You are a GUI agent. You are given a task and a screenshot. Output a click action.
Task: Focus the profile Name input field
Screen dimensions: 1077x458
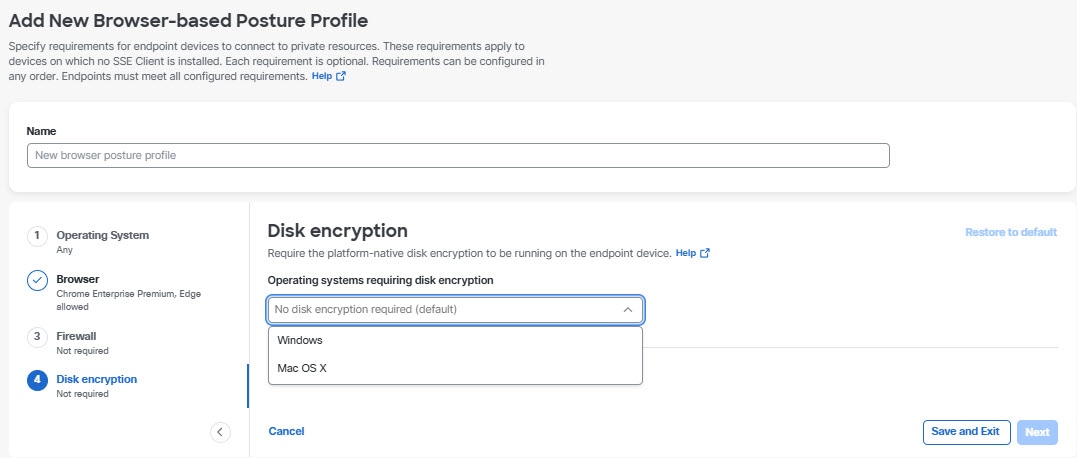458,155
